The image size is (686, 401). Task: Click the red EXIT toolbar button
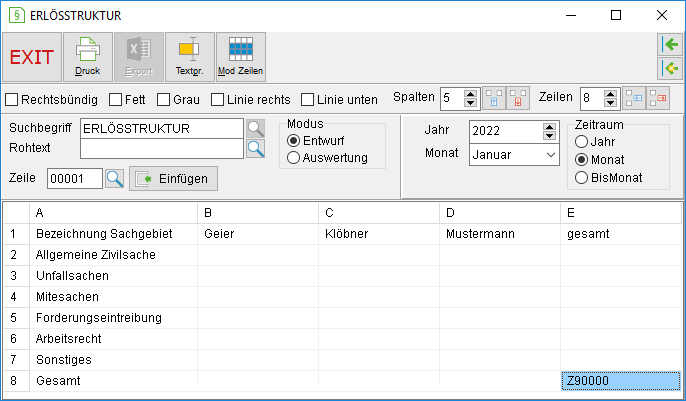point(32,57)
